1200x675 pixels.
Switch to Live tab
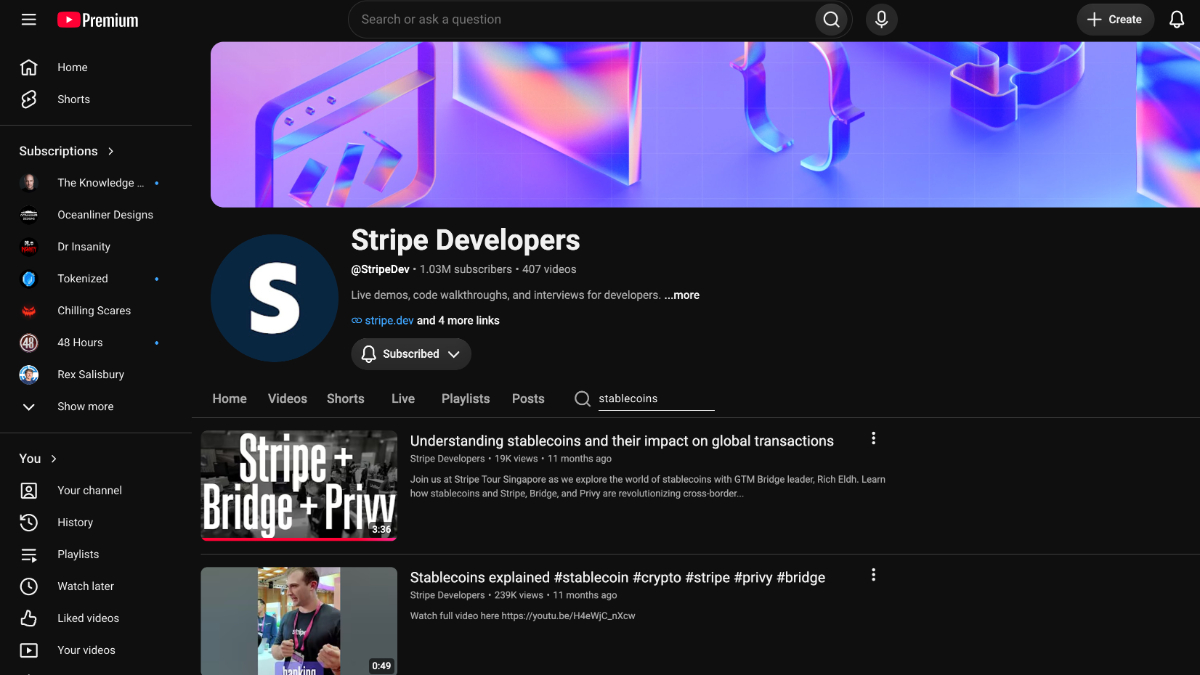pyautogui.click(x=403, y=398)
